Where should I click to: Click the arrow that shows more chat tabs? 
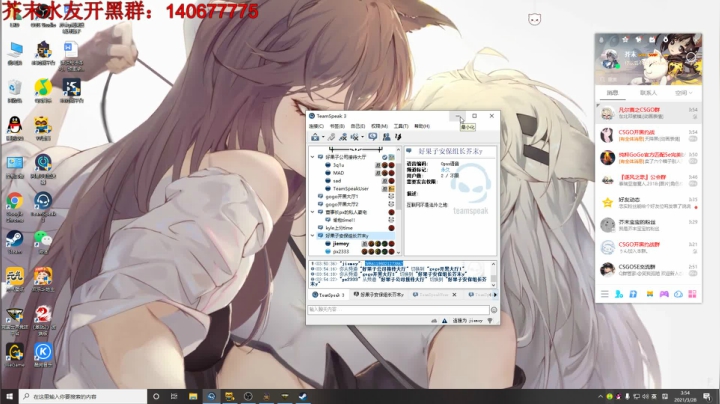click(495, 295)
